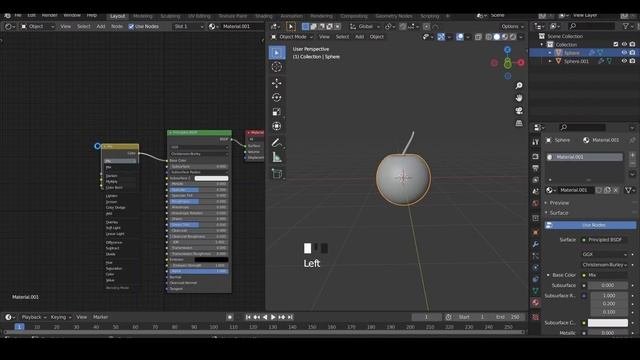Click the Mix base color link button
Screen dimensions: 640x360
click(604, 275)
